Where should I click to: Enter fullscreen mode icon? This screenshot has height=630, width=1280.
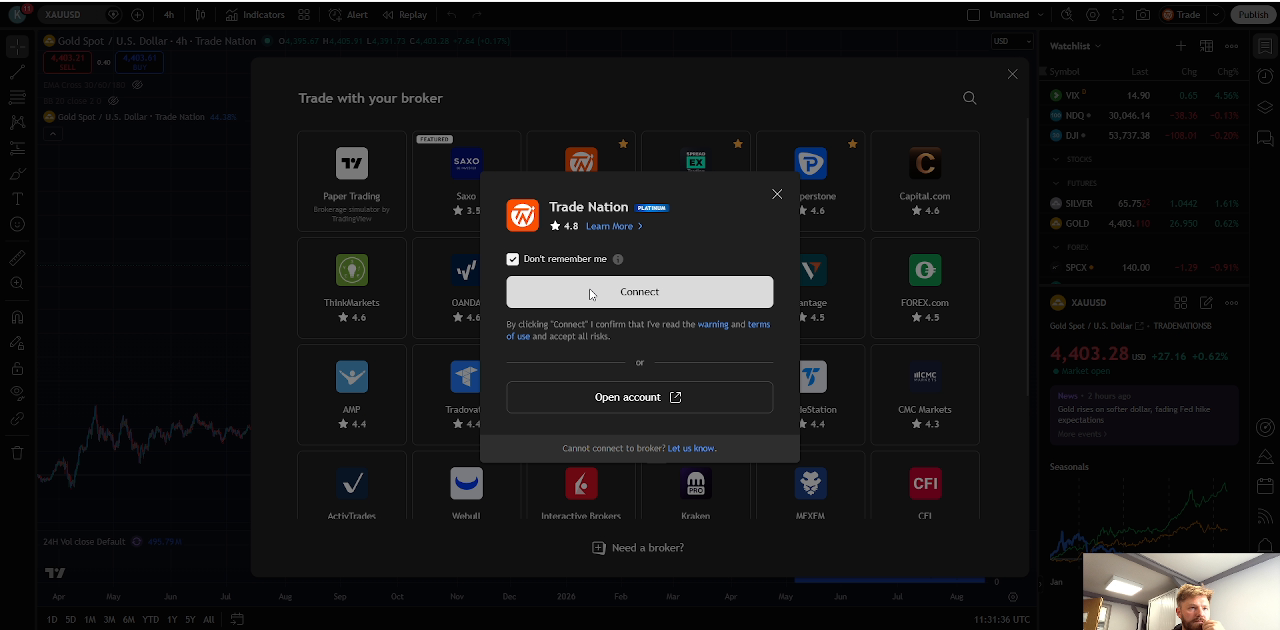pos(1118,15)
